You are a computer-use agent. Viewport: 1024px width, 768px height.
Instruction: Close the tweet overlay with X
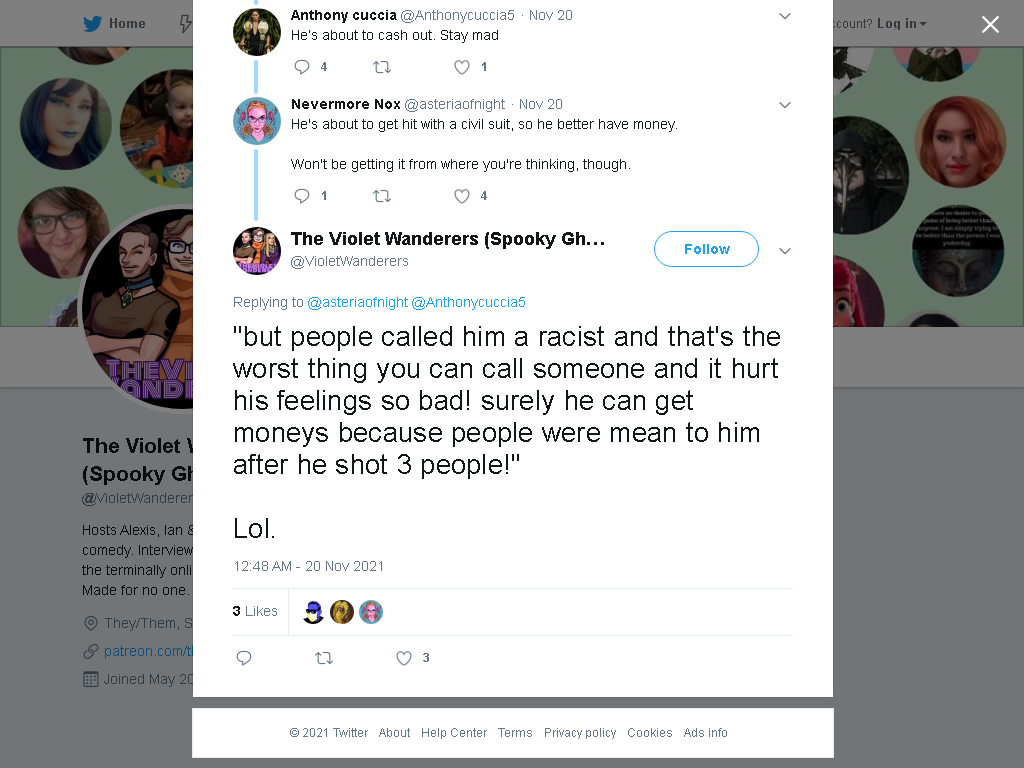point(990,24)
